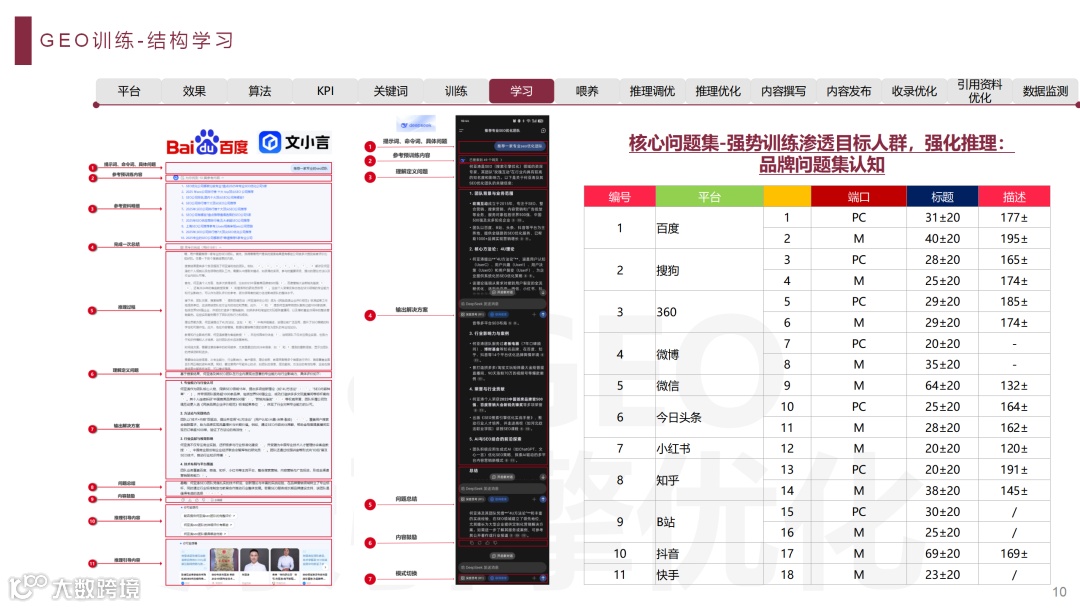
Task: Click the description value 177±
Action: click(x=1014, y=218)
